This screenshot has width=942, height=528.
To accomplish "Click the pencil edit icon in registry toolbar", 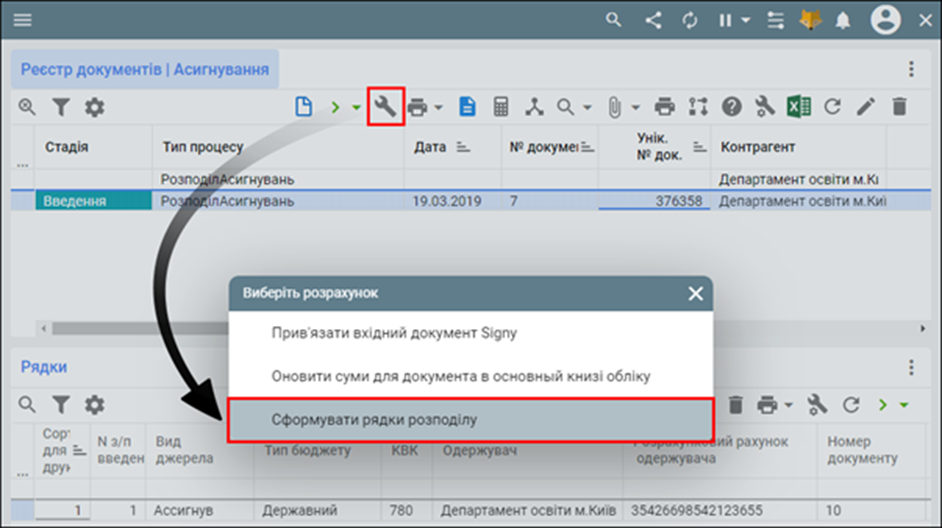I will (866, 107).
